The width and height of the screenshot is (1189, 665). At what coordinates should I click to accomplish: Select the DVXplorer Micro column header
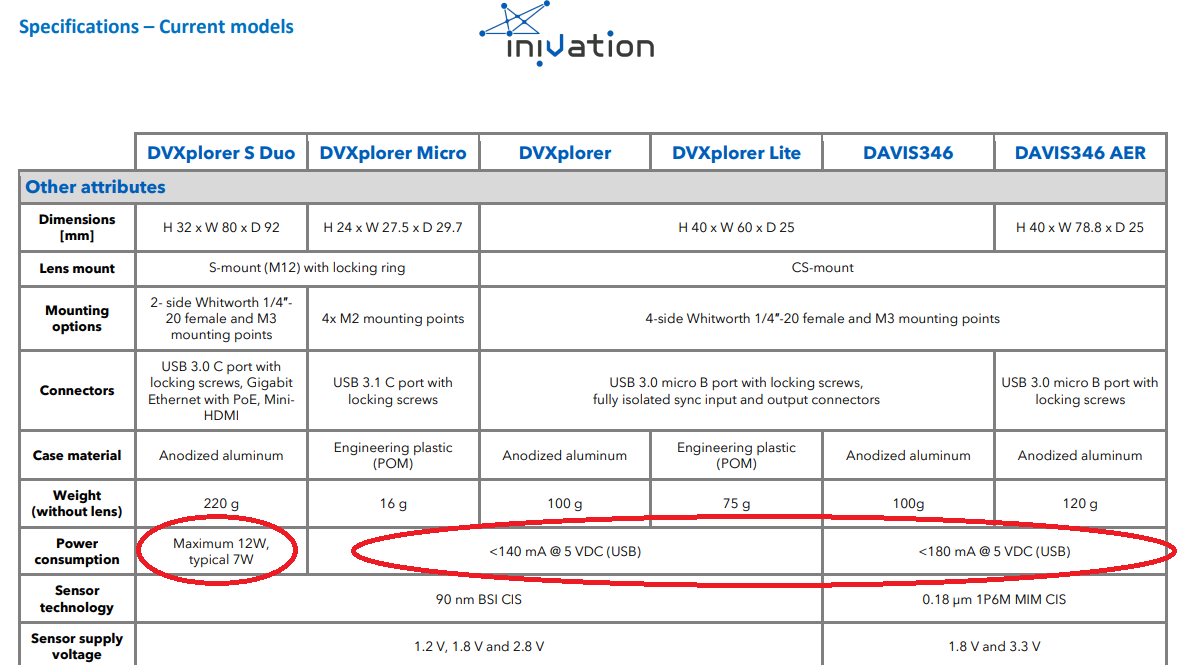(393, 152)
